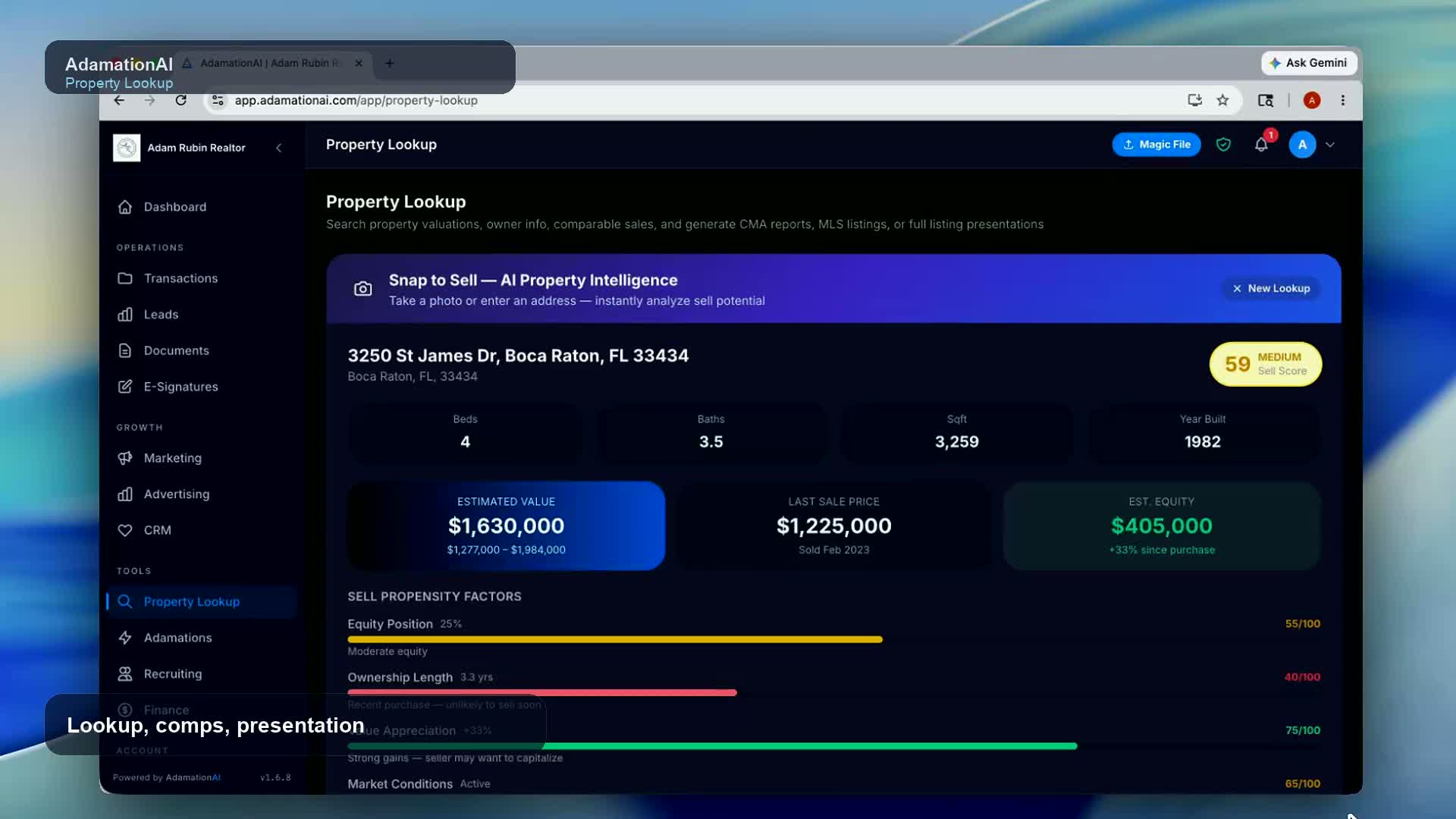
Task: Go forward in the browser
Action: tap(149, 100)
